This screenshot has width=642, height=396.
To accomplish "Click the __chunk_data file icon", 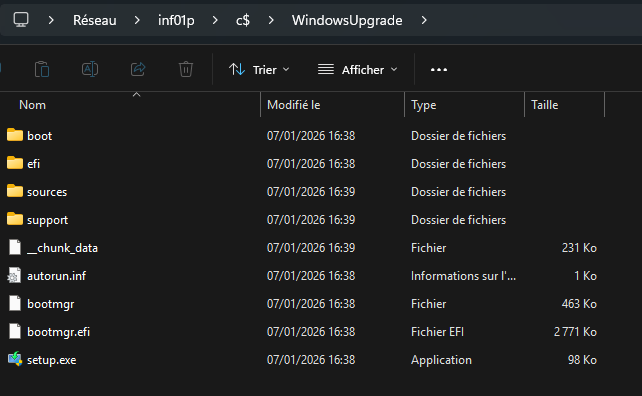I will click(15, 247).
